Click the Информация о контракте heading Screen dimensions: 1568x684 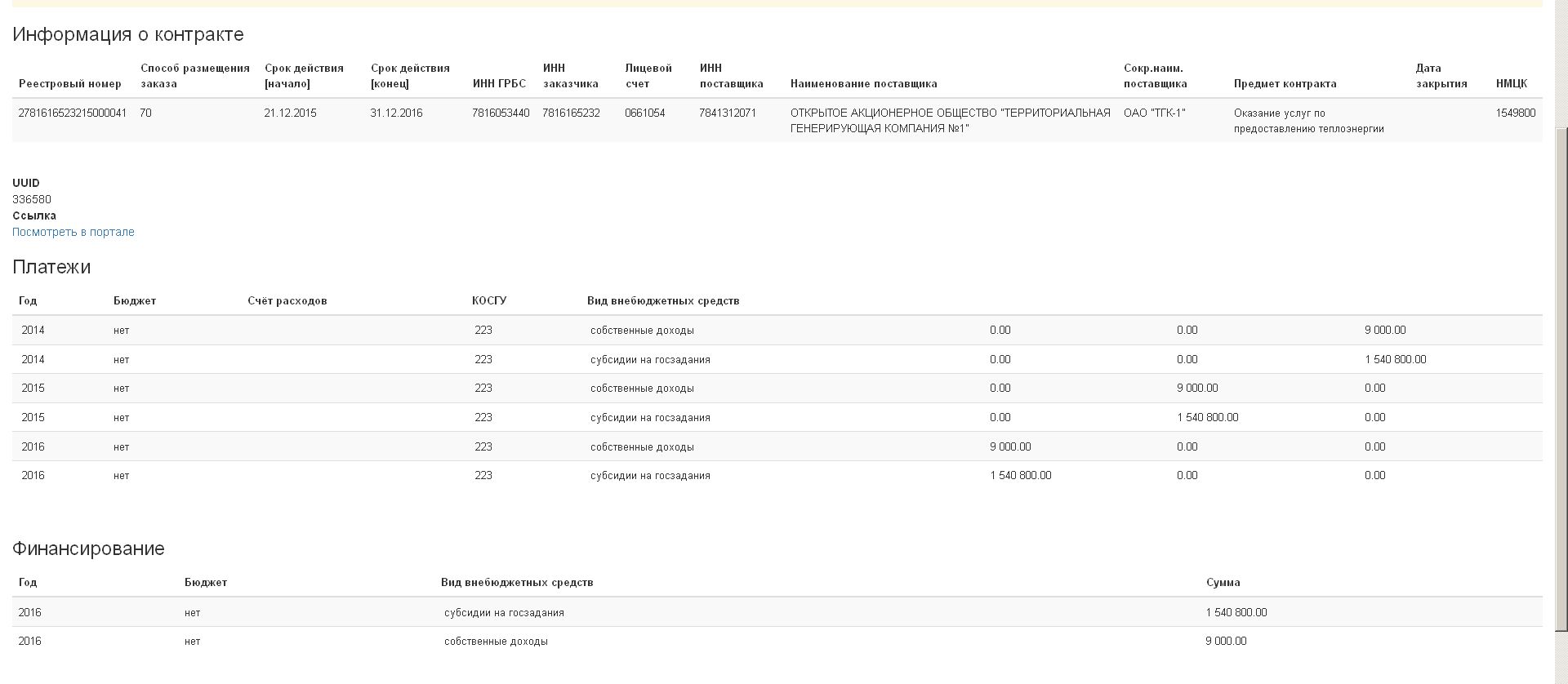point(128,34)
